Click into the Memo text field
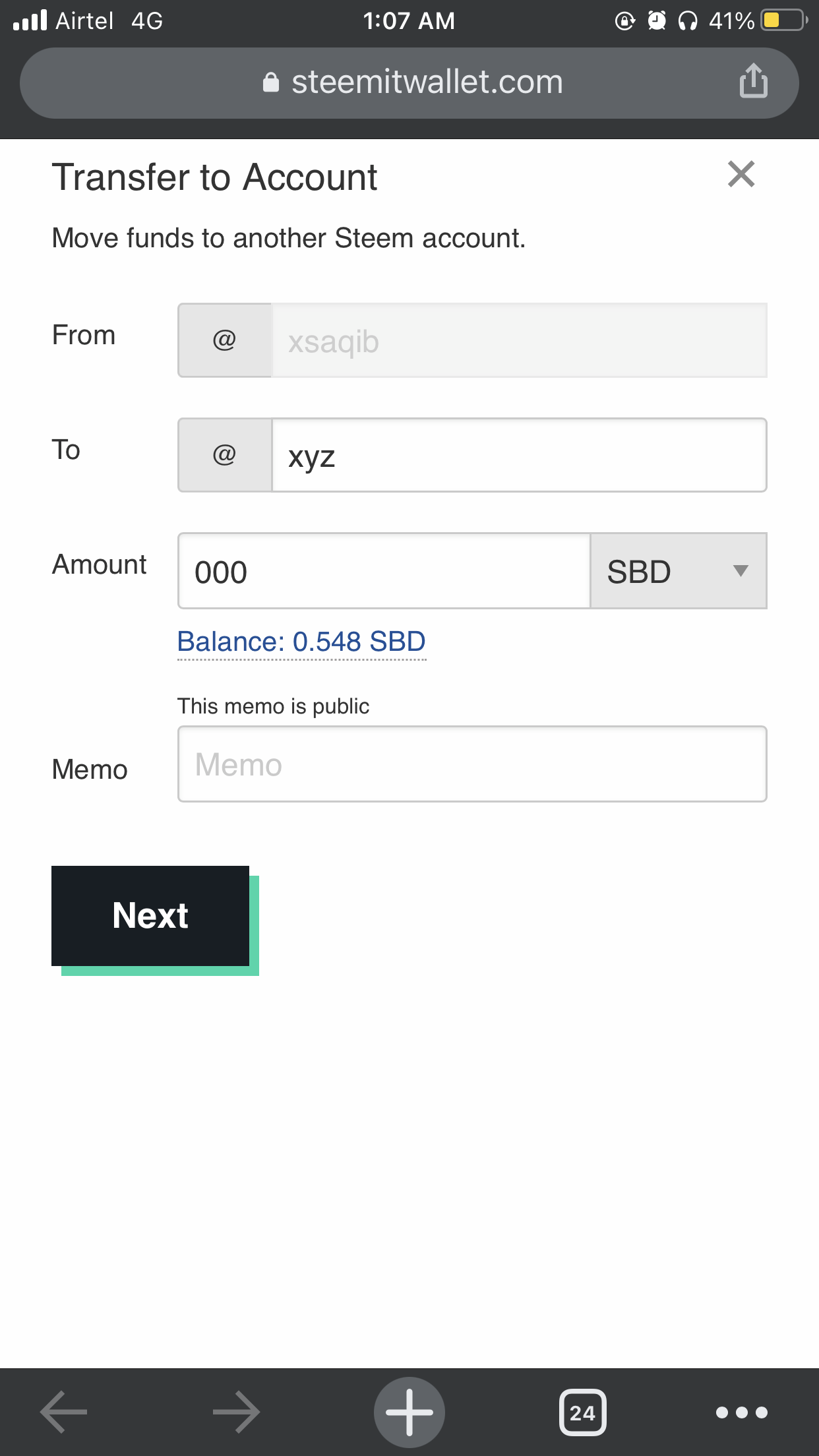Viewport: 819px width, 1456px height. tap(472, 764)
